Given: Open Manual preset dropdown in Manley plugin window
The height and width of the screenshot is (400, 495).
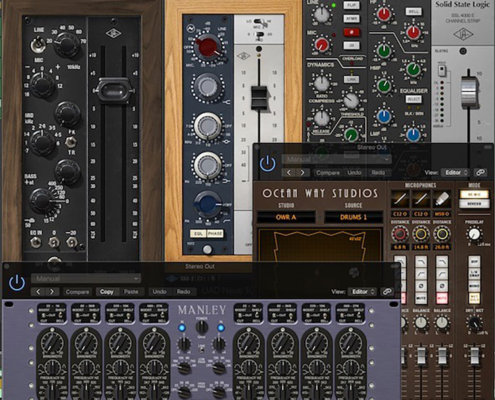Looking at the screenshot, I should pyautogui.click(x=86, y=278).
